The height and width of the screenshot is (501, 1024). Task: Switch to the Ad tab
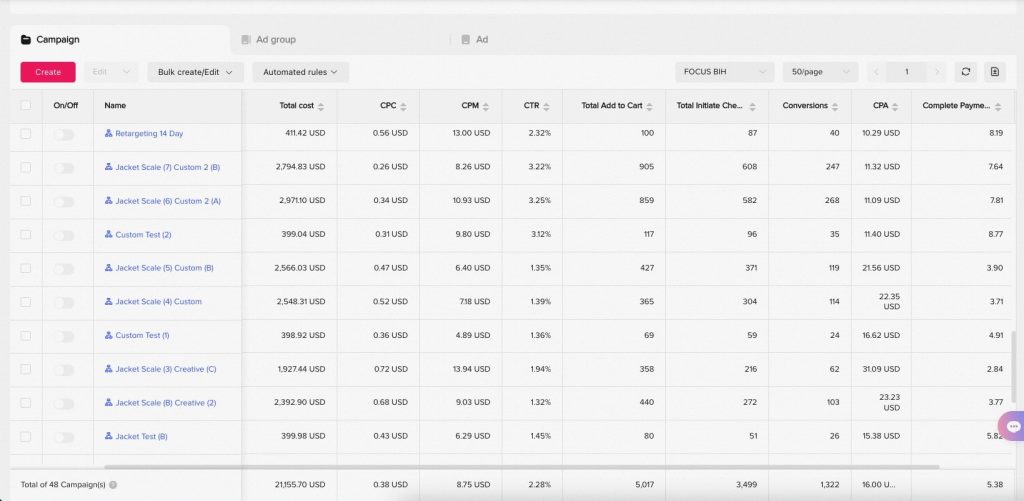point(481,40)
